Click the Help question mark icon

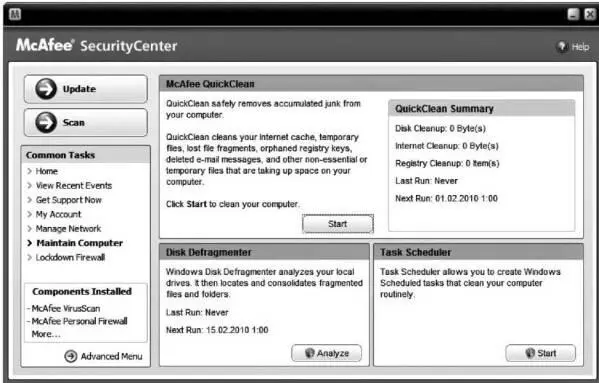pos(562,47)
